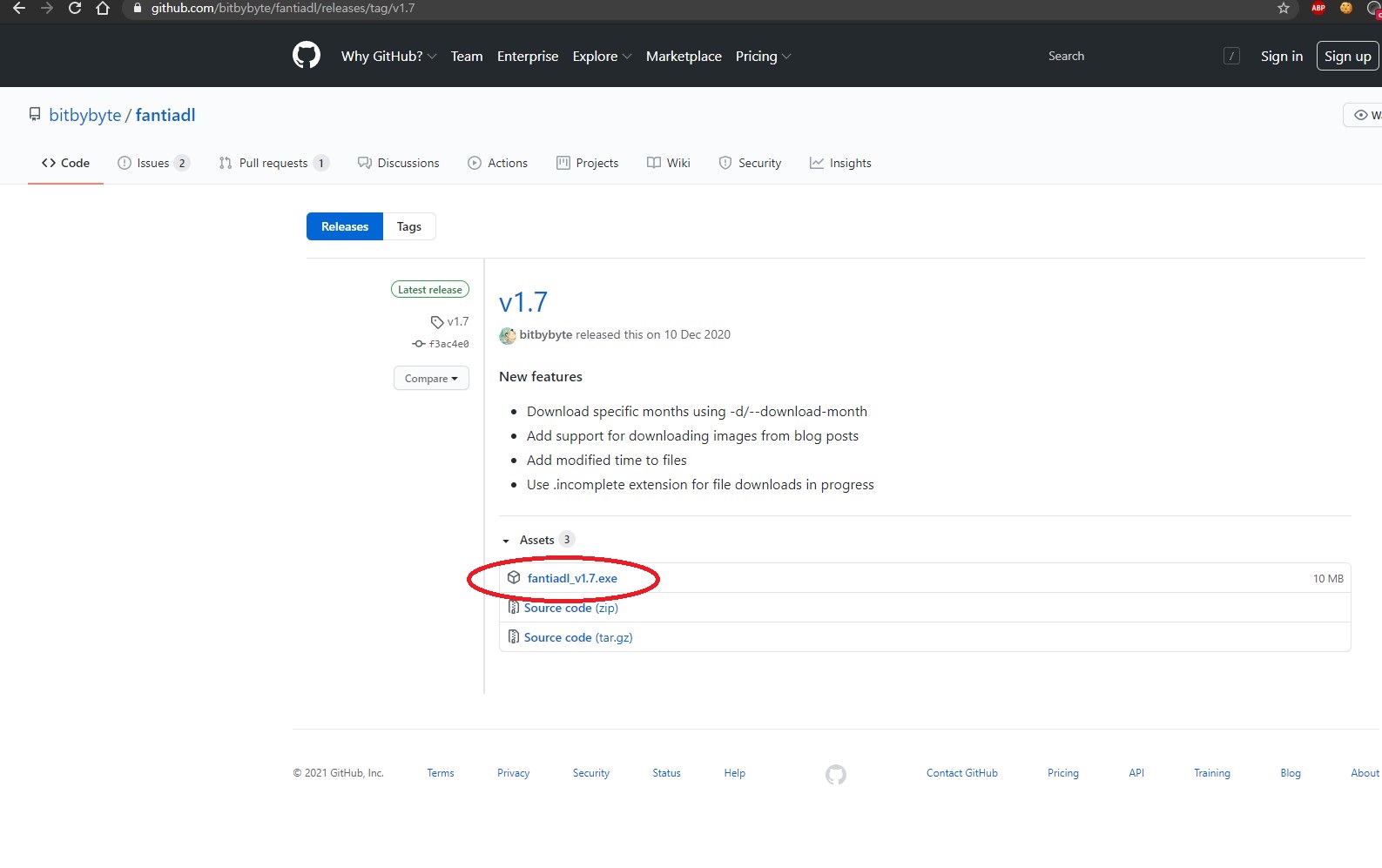Open Terms in the footer
This screenshot has width=1382, height=868.
(x=441, y=773)
